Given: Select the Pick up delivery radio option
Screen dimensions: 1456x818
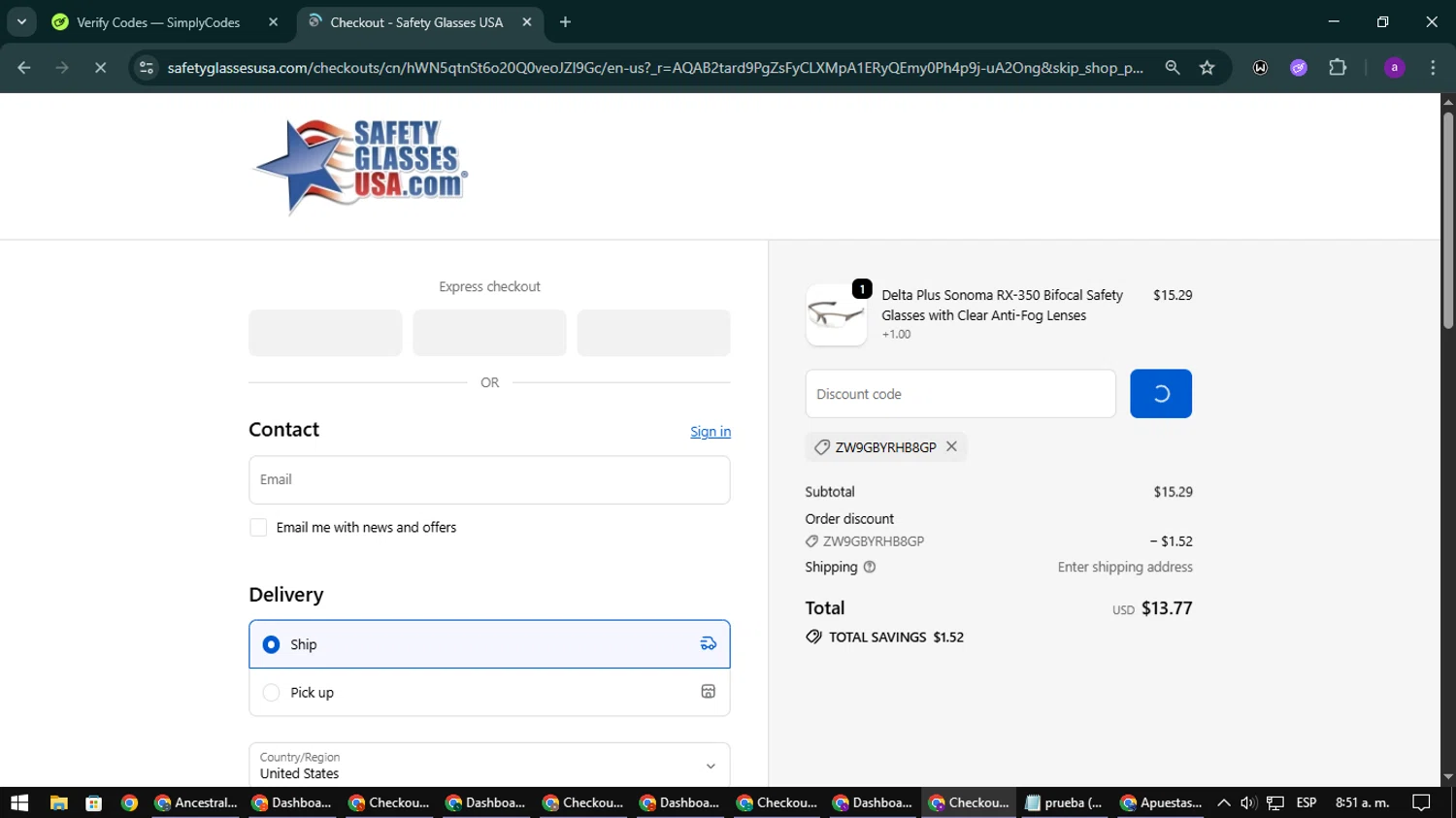Looking at the screenshot, I should (272, 693).
